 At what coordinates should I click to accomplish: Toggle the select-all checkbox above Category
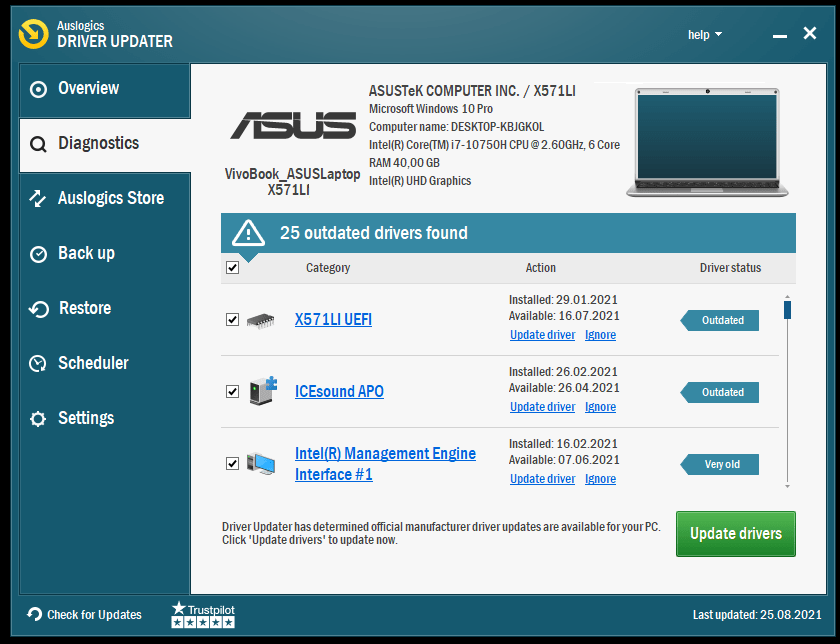click(232, 268)
